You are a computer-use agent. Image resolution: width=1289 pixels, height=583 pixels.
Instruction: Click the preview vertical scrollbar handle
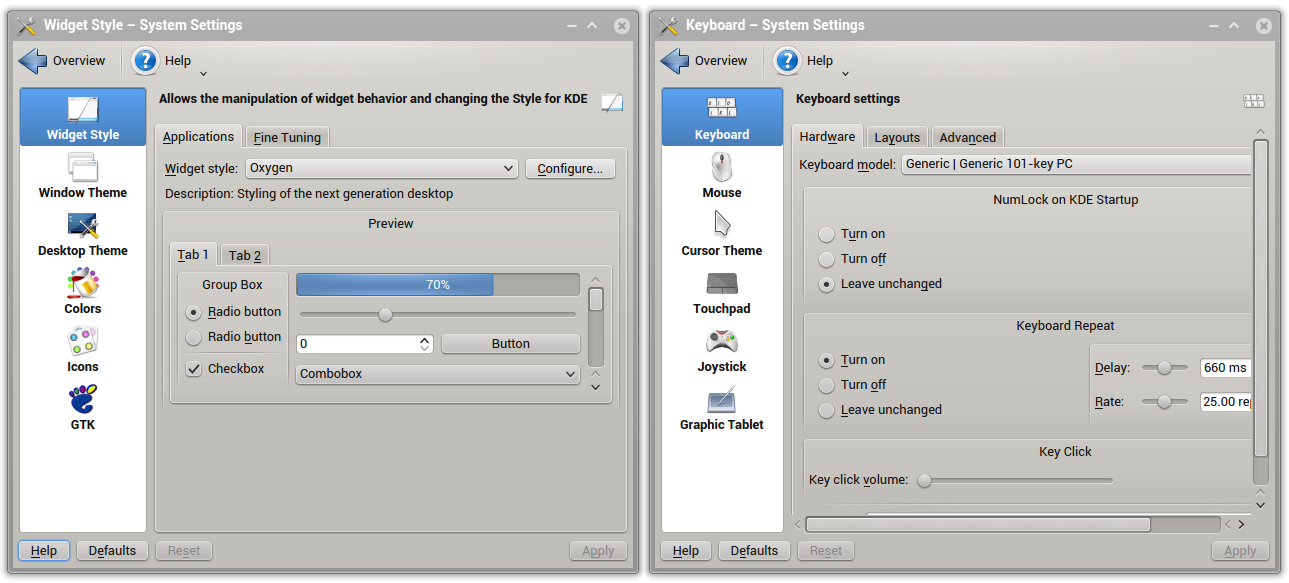click(596, 300)
